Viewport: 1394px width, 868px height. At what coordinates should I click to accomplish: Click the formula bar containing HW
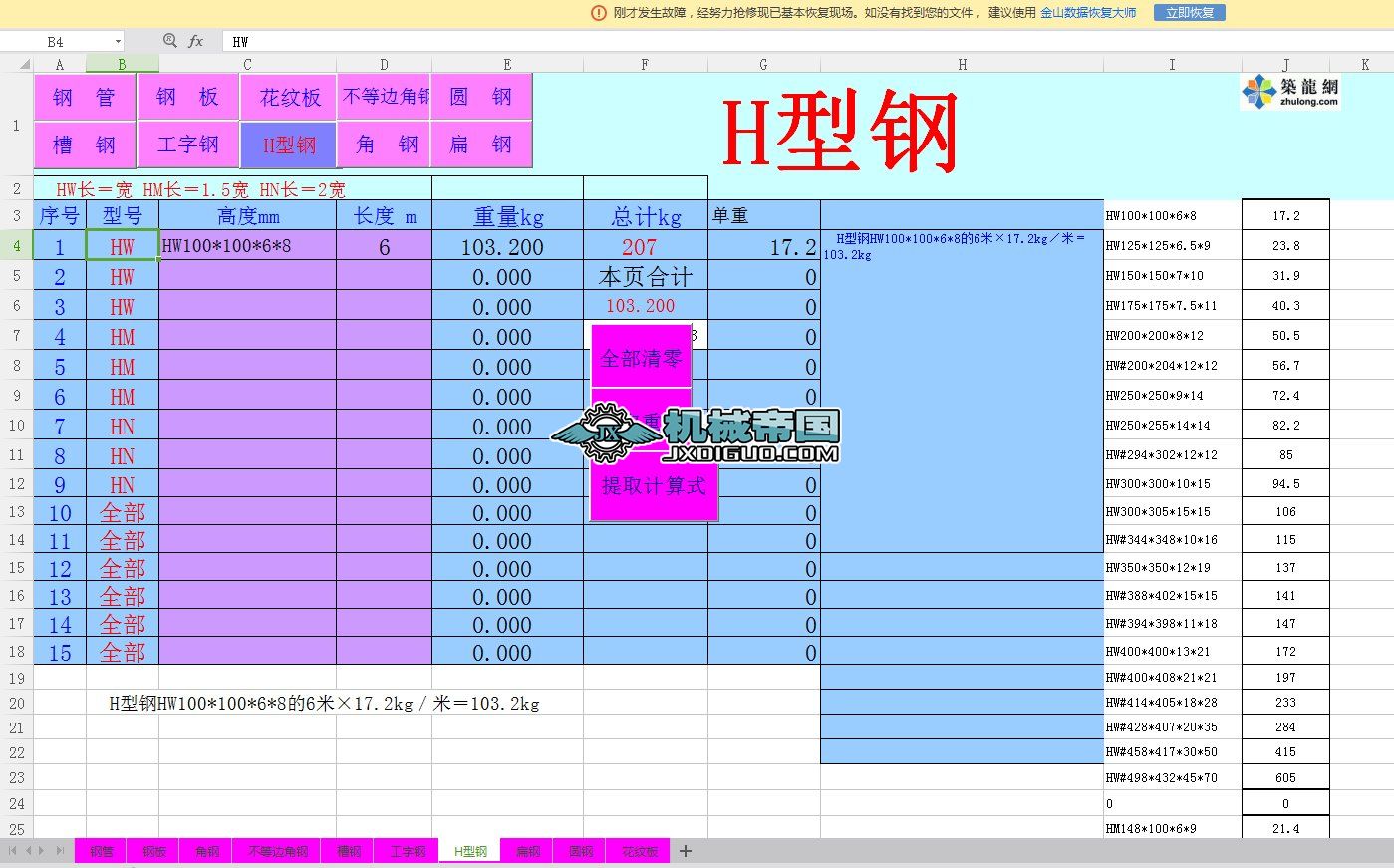click(807, 42)
